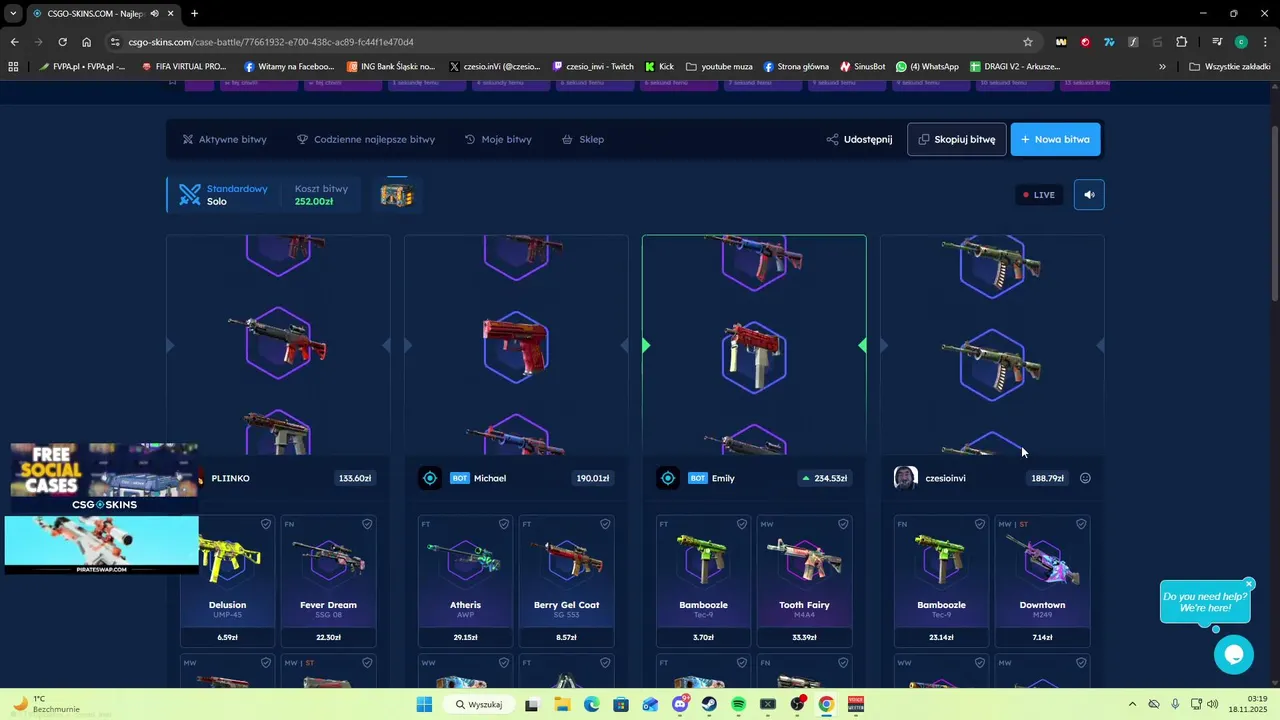
Task: Open the youtube muza bookmark folder
Action: [719, 67]
